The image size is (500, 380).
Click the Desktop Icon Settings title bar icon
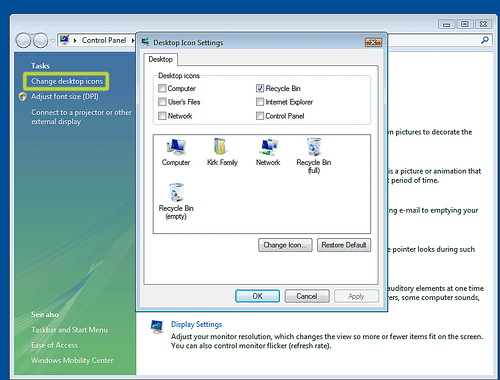click(145, 42)
